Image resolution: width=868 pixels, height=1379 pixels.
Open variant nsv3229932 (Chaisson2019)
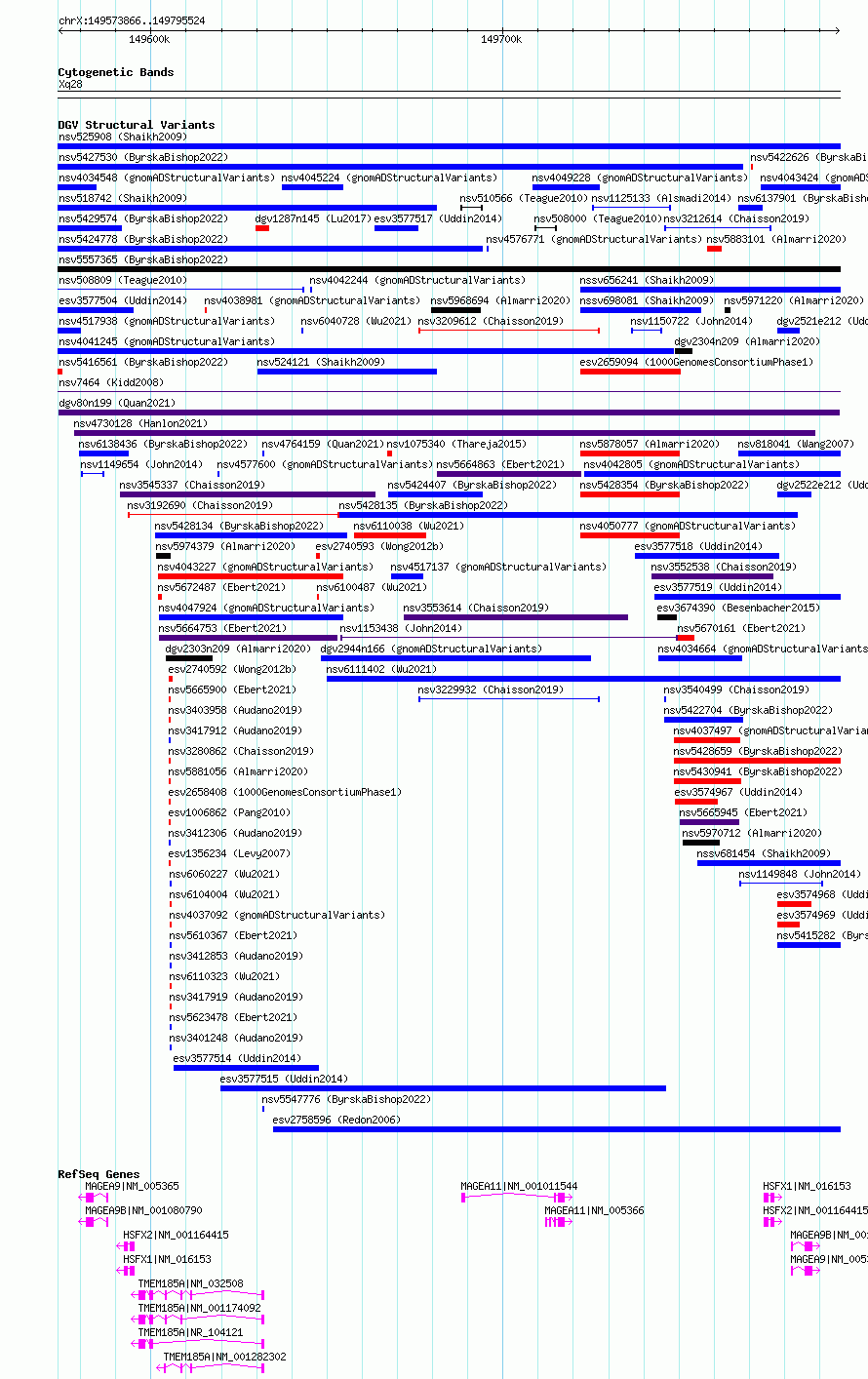491,689
